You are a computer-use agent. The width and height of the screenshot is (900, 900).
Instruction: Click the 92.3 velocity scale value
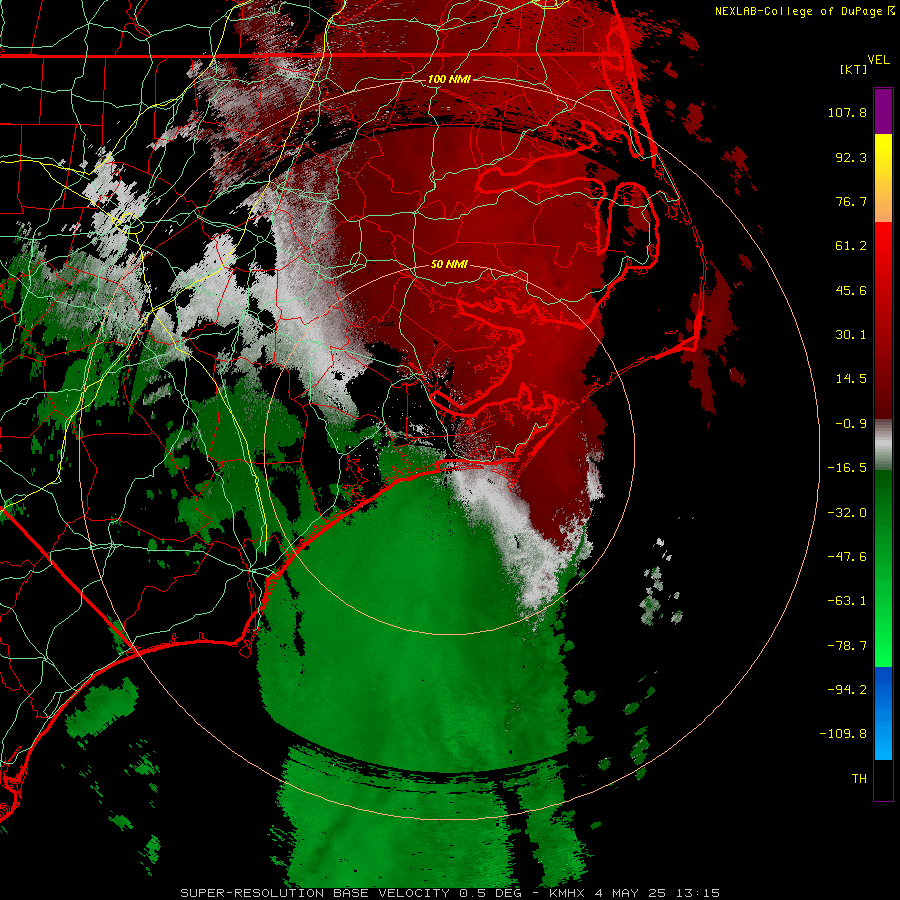(851, 157)
